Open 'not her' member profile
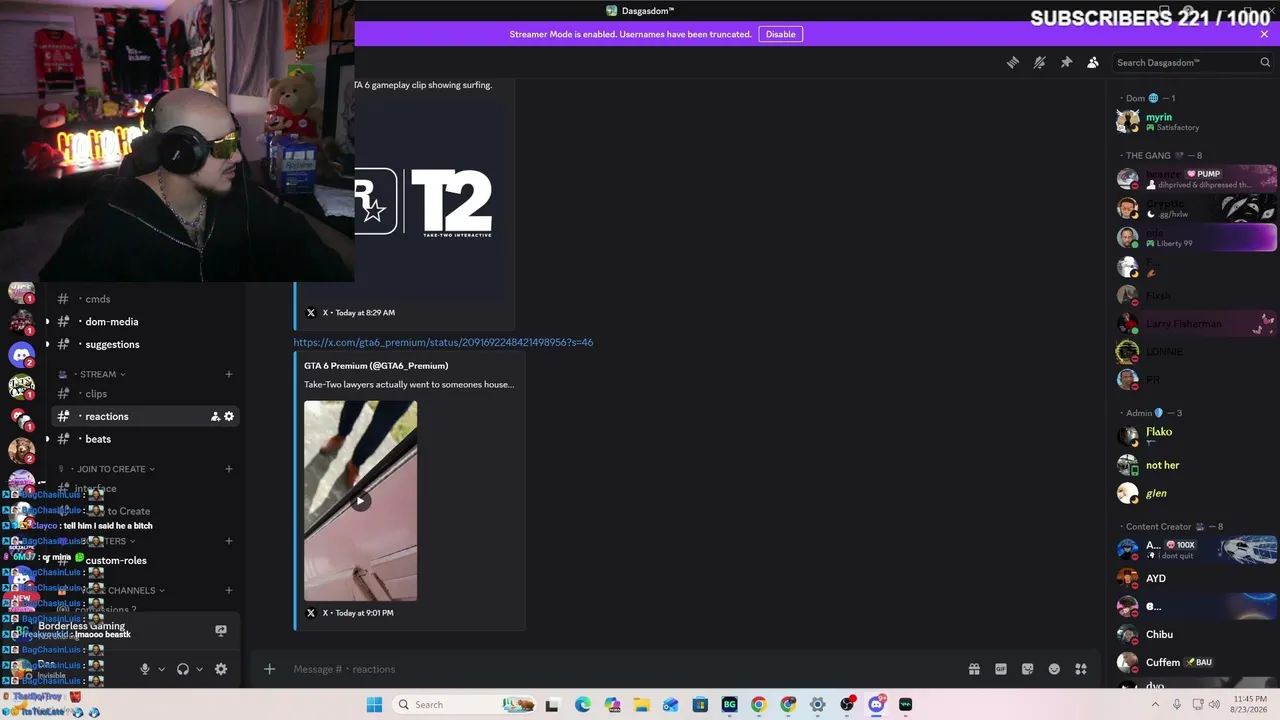Viewport: 1280px width, 720px height. pos(1196,465)
